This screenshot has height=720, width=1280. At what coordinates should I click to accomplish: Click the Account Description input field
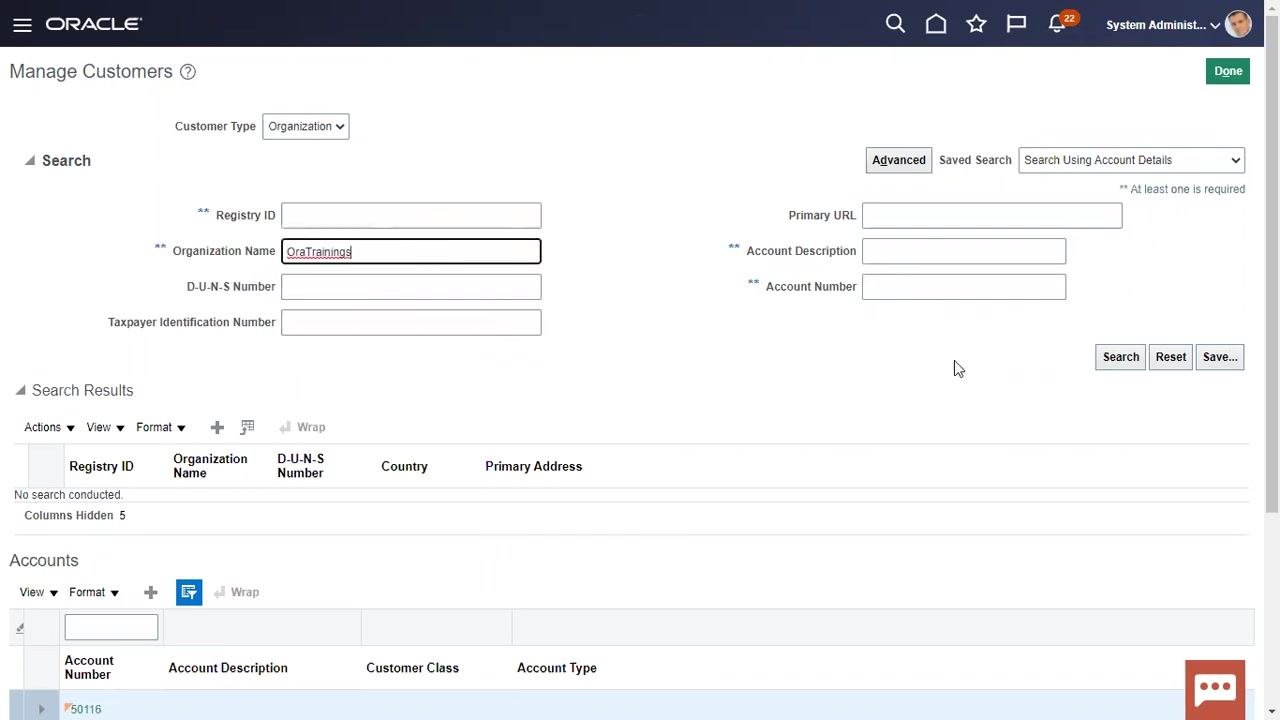point(964,251)
